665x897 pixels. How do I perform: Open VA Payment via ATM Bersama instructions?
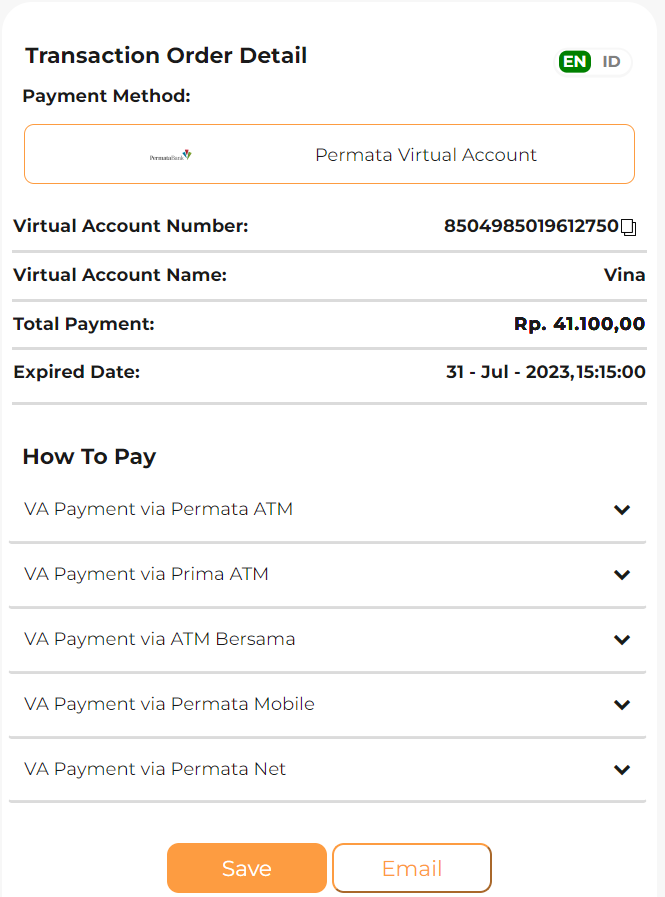point(159,639)
